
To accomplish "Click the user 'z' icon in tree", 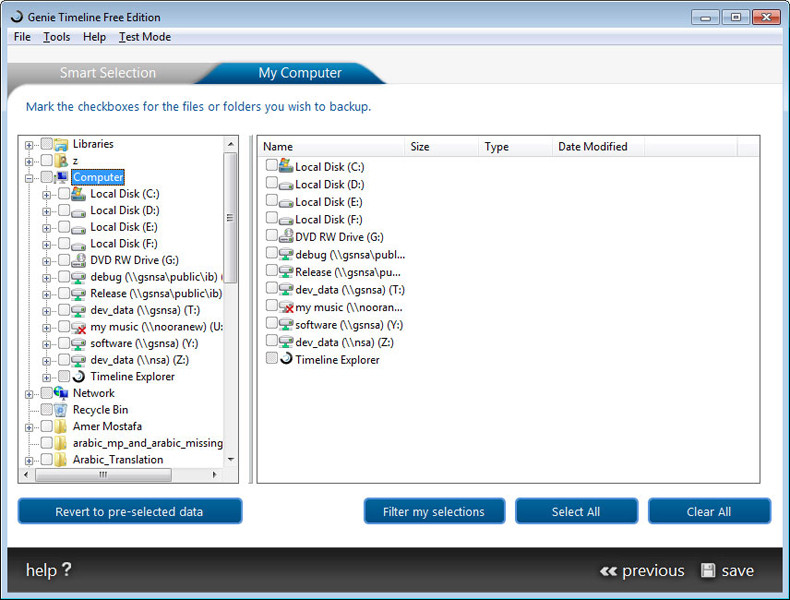I will pyautogui.click(x=61, y=161).
